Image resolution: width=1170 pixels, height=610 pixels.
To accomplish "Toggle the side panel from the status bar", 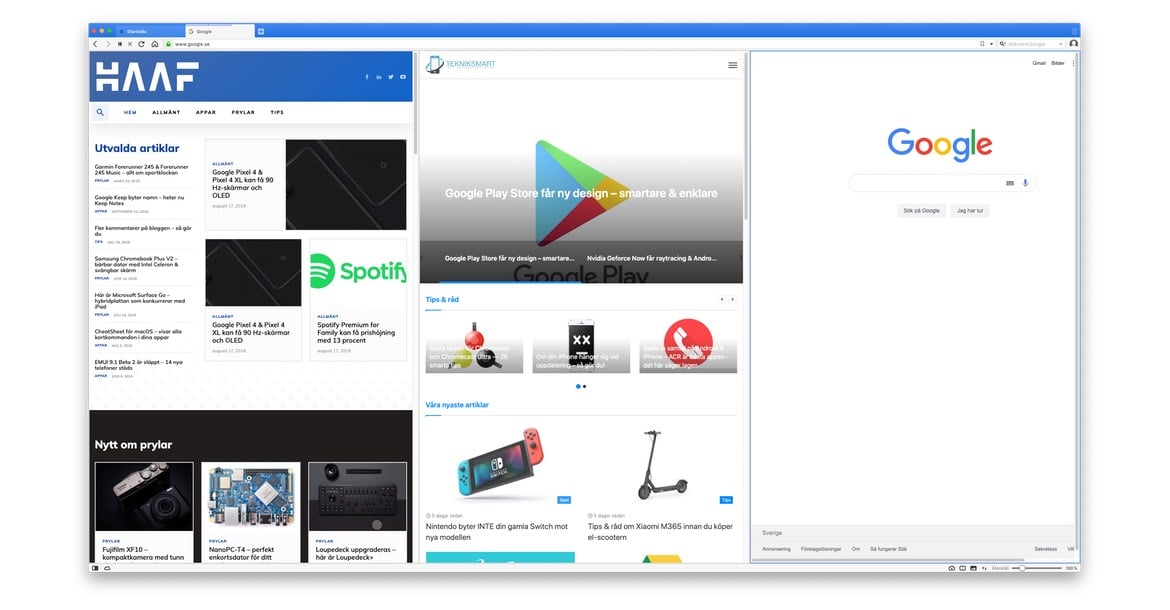I will coord(96,568).
